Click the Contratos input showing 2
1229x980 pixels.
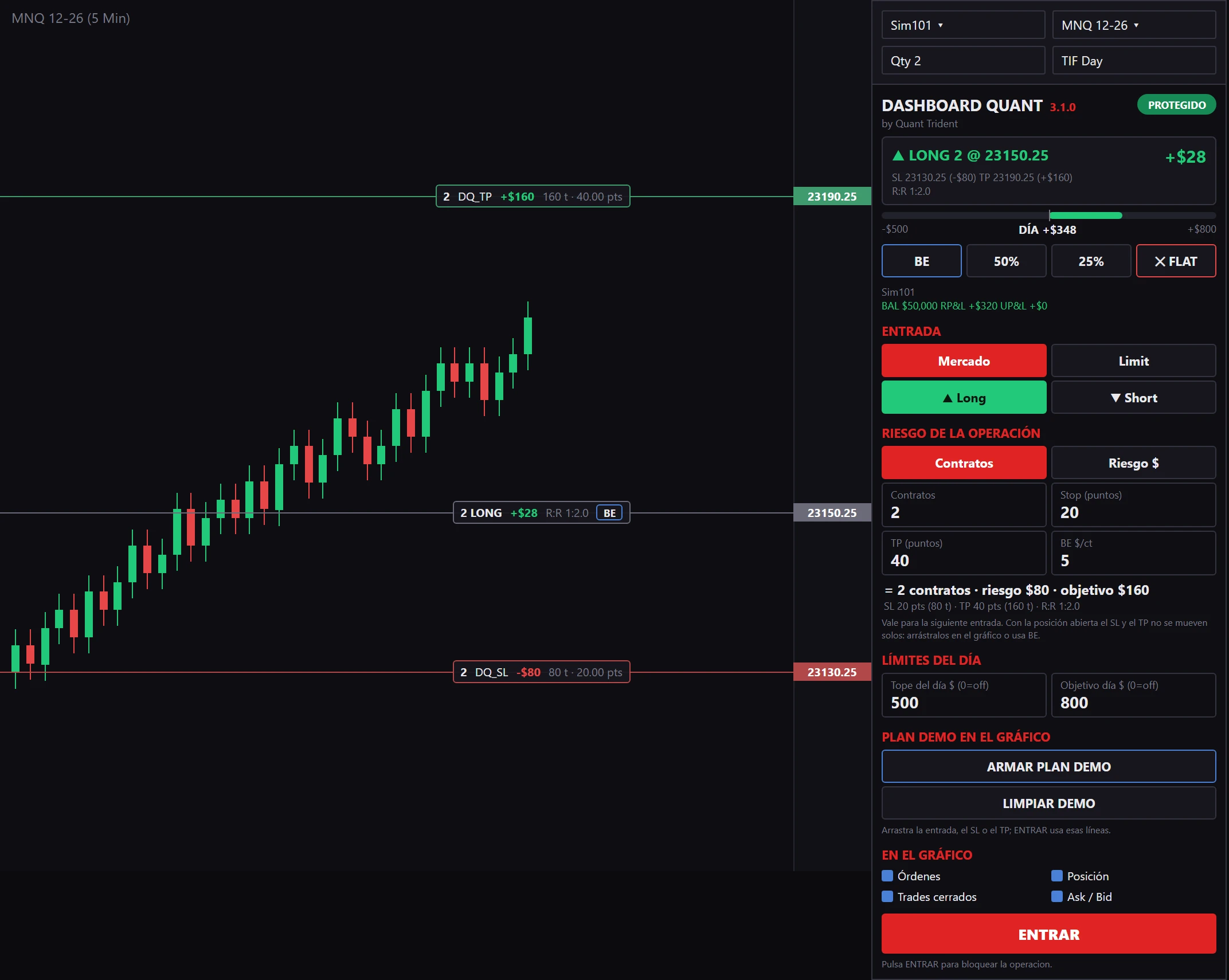(964, 505)
